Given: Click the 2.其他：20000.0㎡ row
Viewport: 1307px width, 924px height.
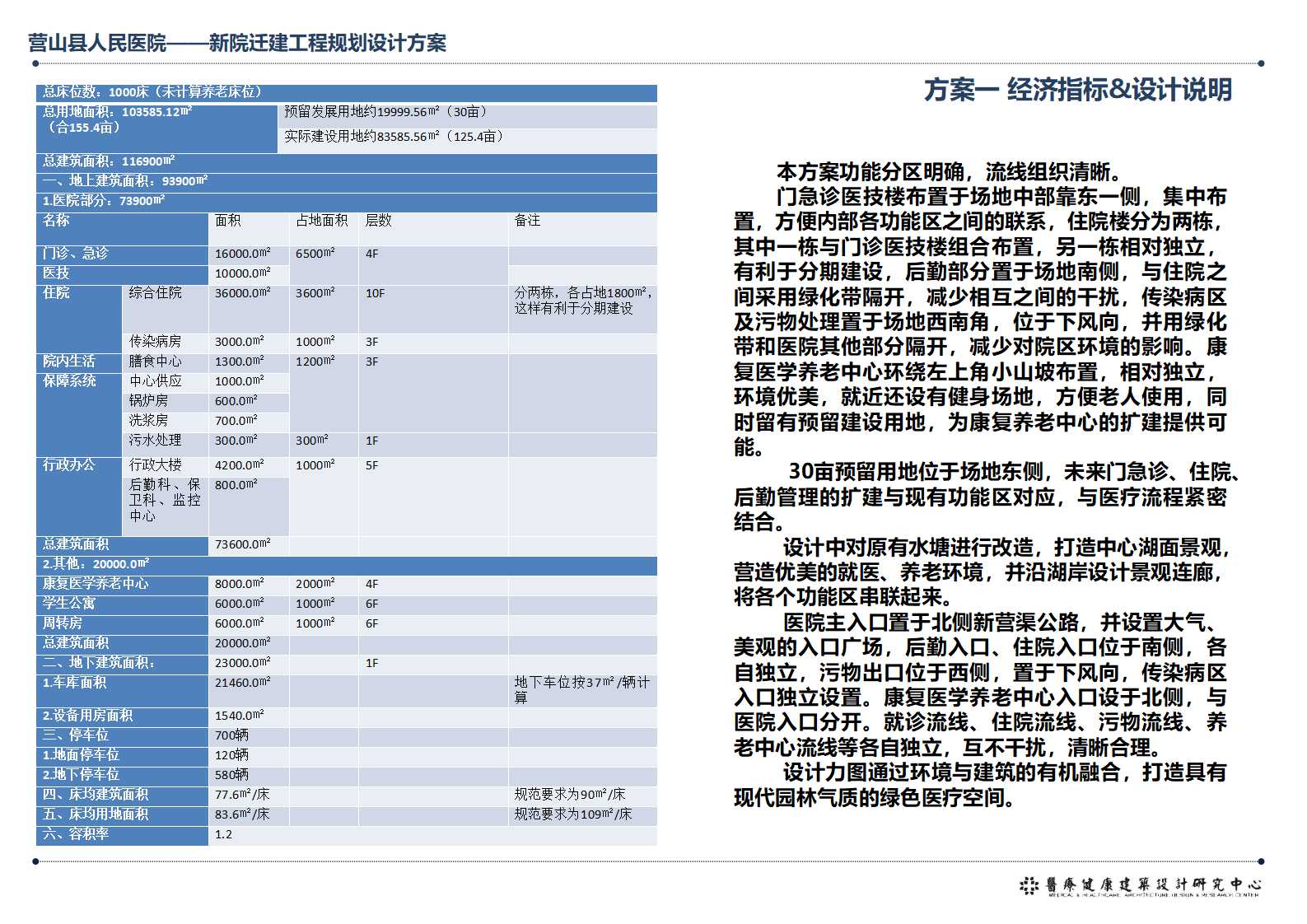Looking at the screenshot, I should [347, 564].
